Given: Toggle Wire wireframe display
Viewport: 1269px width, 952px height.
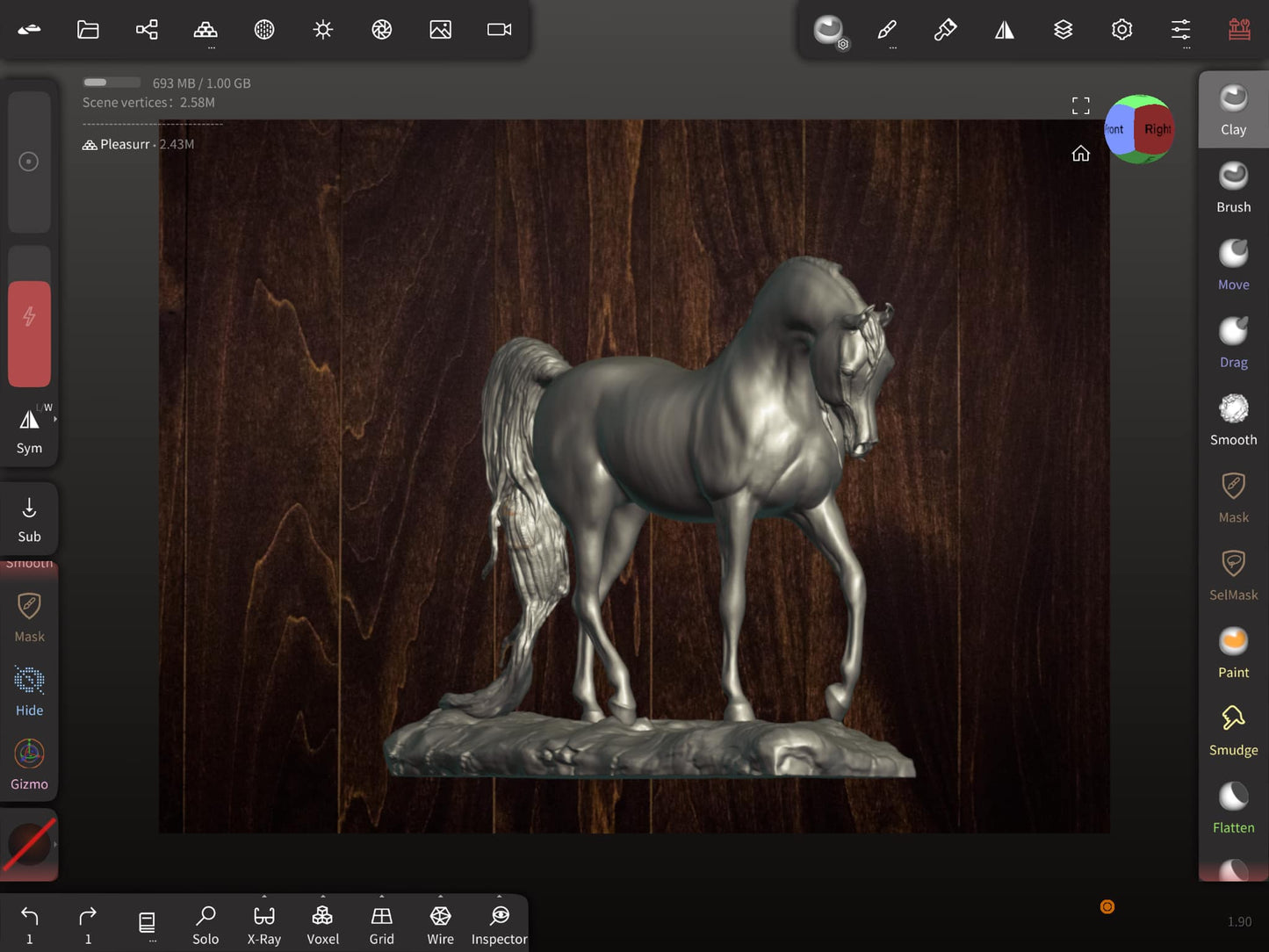Looking at the screenshot, I should point(441,925).
